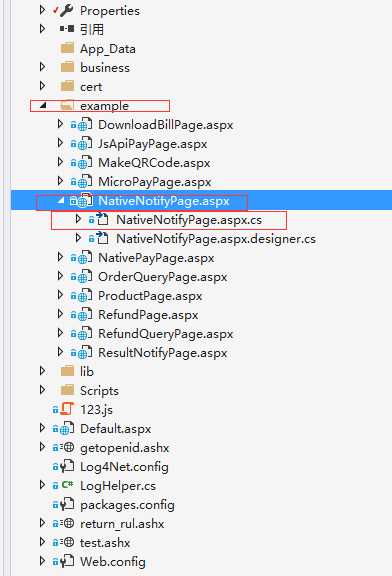The image size is (392, 576).
Task: Select the NativeNotifyPage.aspx.cs file
Action: 189,220
